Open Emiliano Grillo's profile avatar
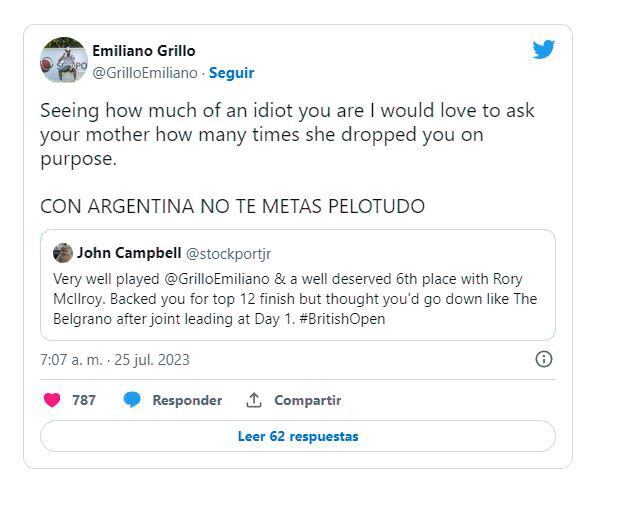 click(63, 61)
